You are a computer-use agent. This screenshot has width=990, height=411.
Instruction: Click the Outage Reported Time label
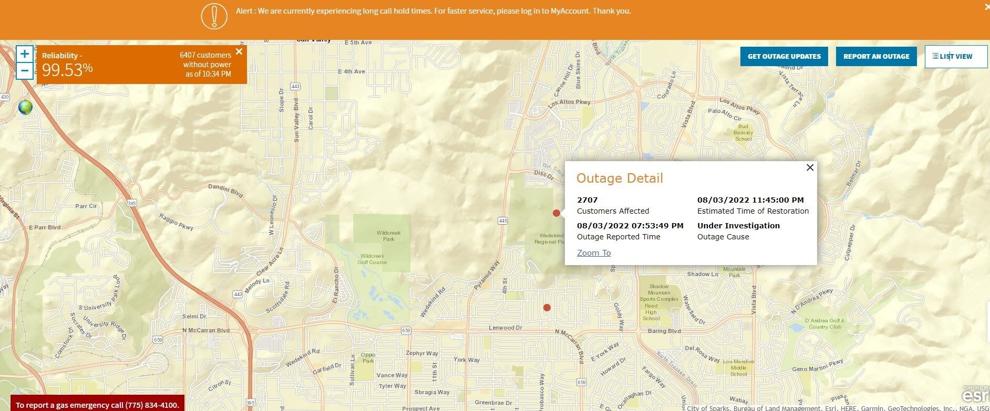pyautogui.click(x=619, y=237)
